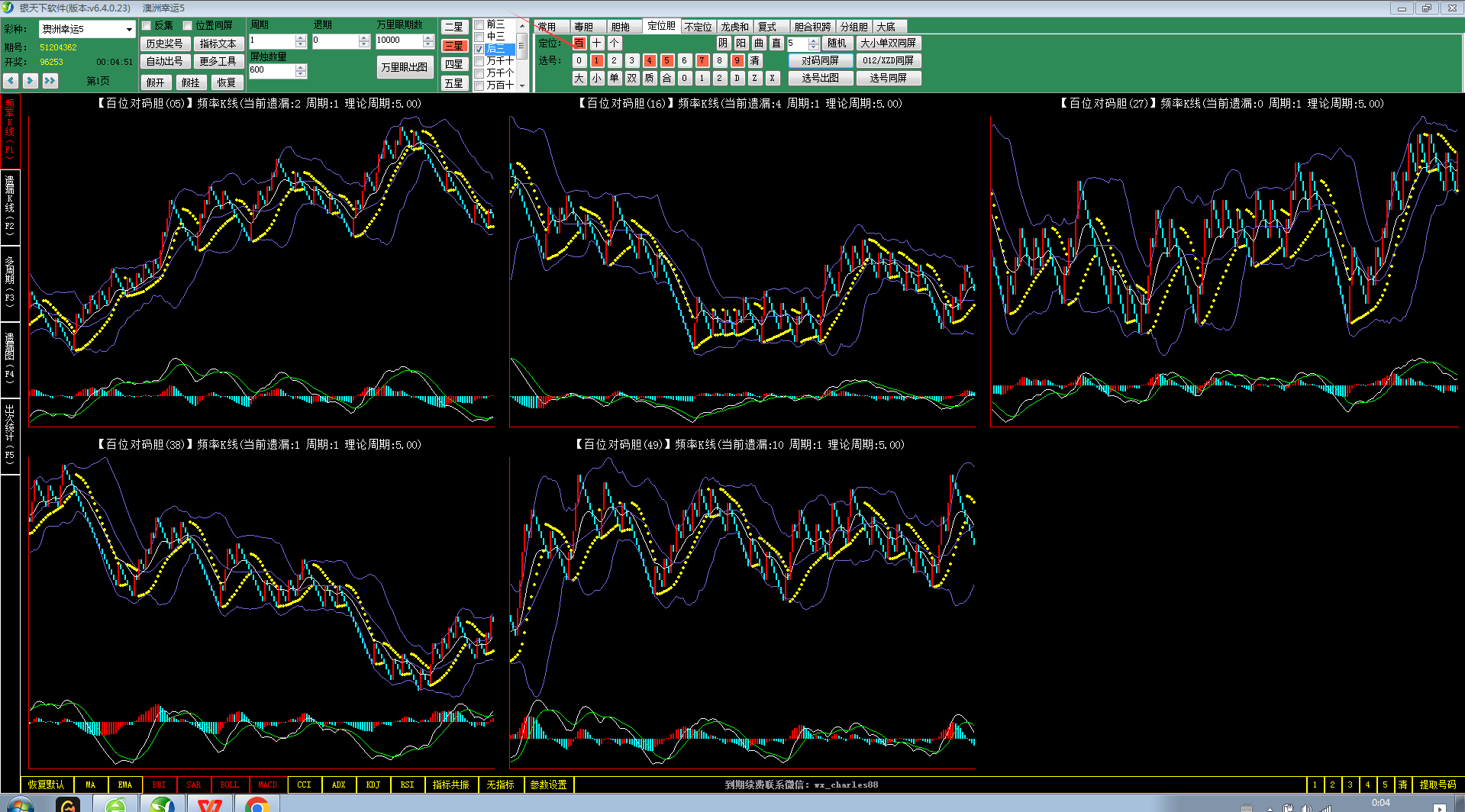Toggle the 个 position button
This screenshot has height=812, width=1465.
[615, 43]
